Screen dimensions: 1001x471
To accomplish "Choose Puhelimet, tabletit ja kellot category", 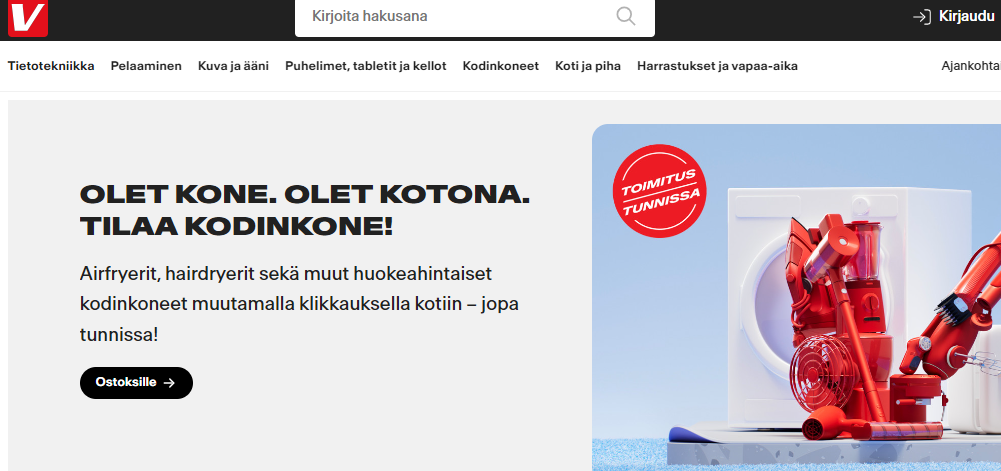I will [x=366, y=66].
